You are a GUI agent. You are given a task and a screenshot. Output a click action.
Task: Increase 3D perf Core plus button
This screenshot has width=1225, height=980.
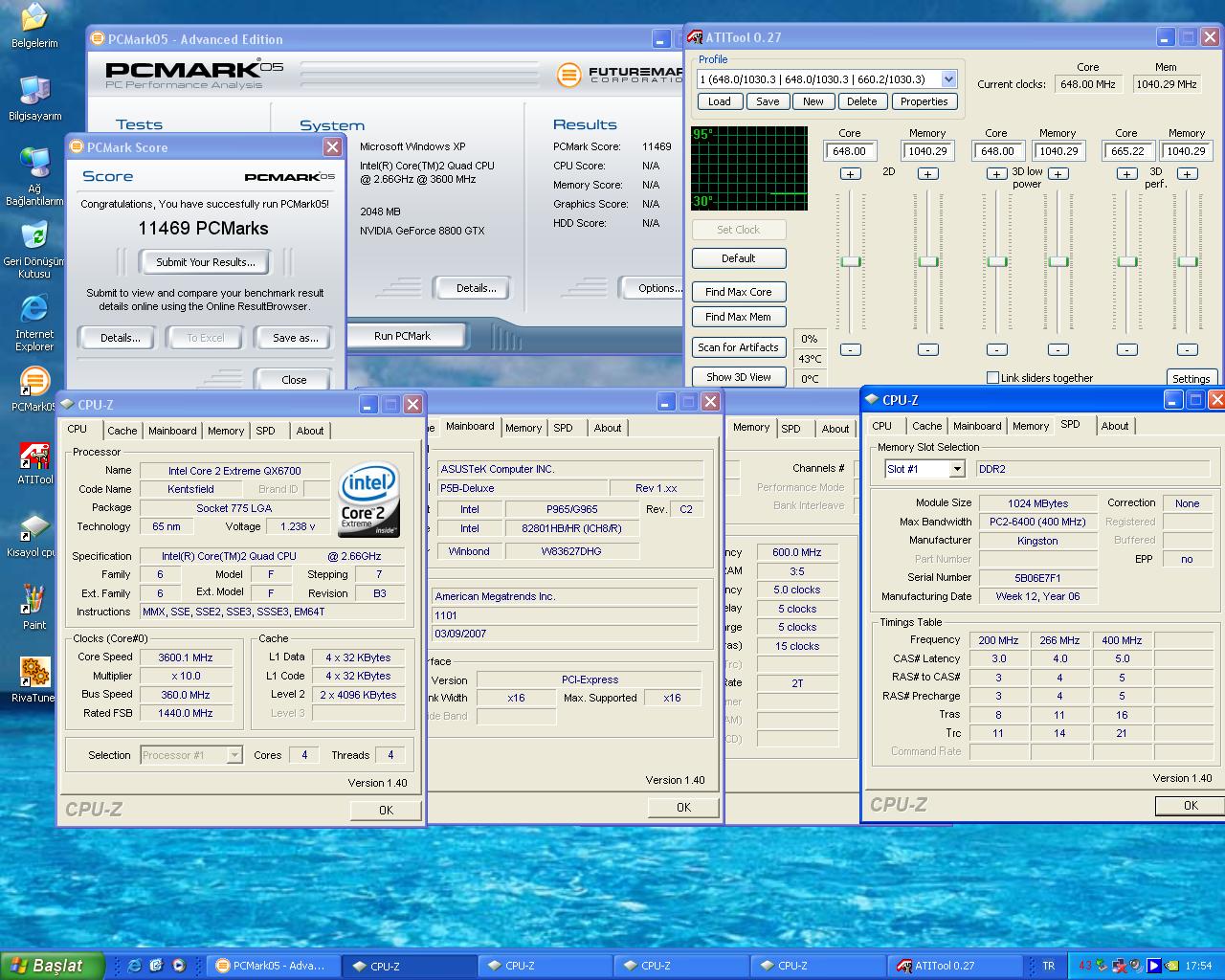[x=1126, y=173]
